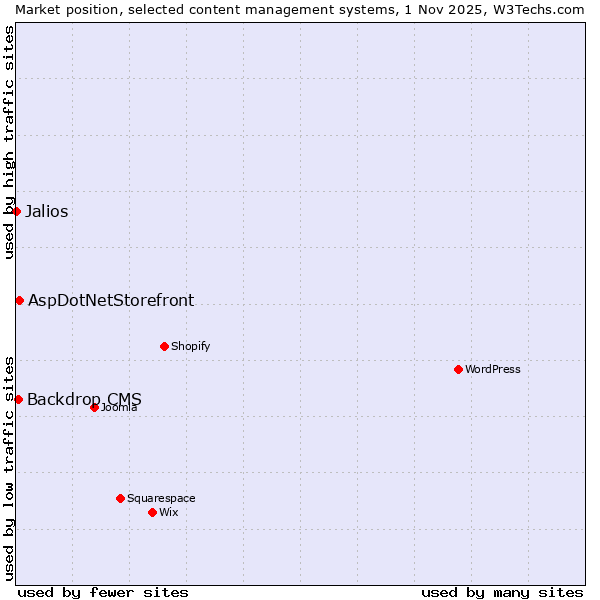Click the Backdrop CMS red marker

18,399
